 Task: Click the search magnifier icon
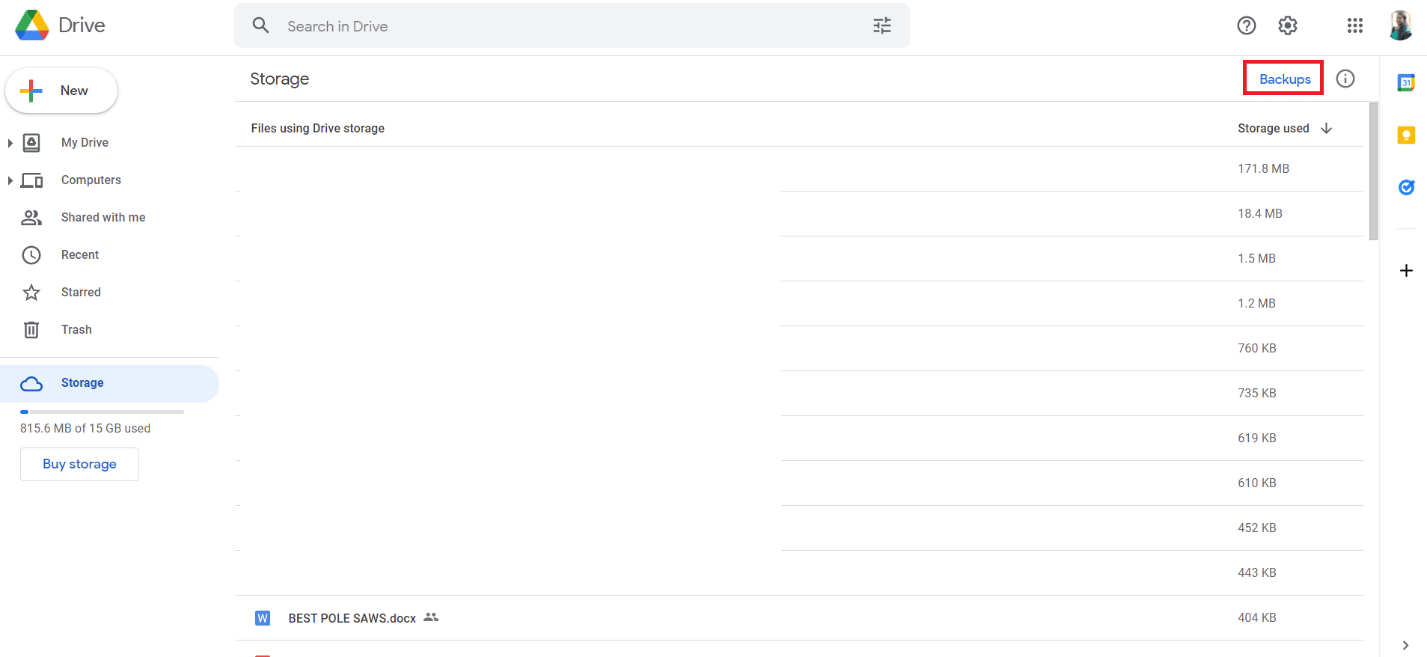tap(261, 26)
